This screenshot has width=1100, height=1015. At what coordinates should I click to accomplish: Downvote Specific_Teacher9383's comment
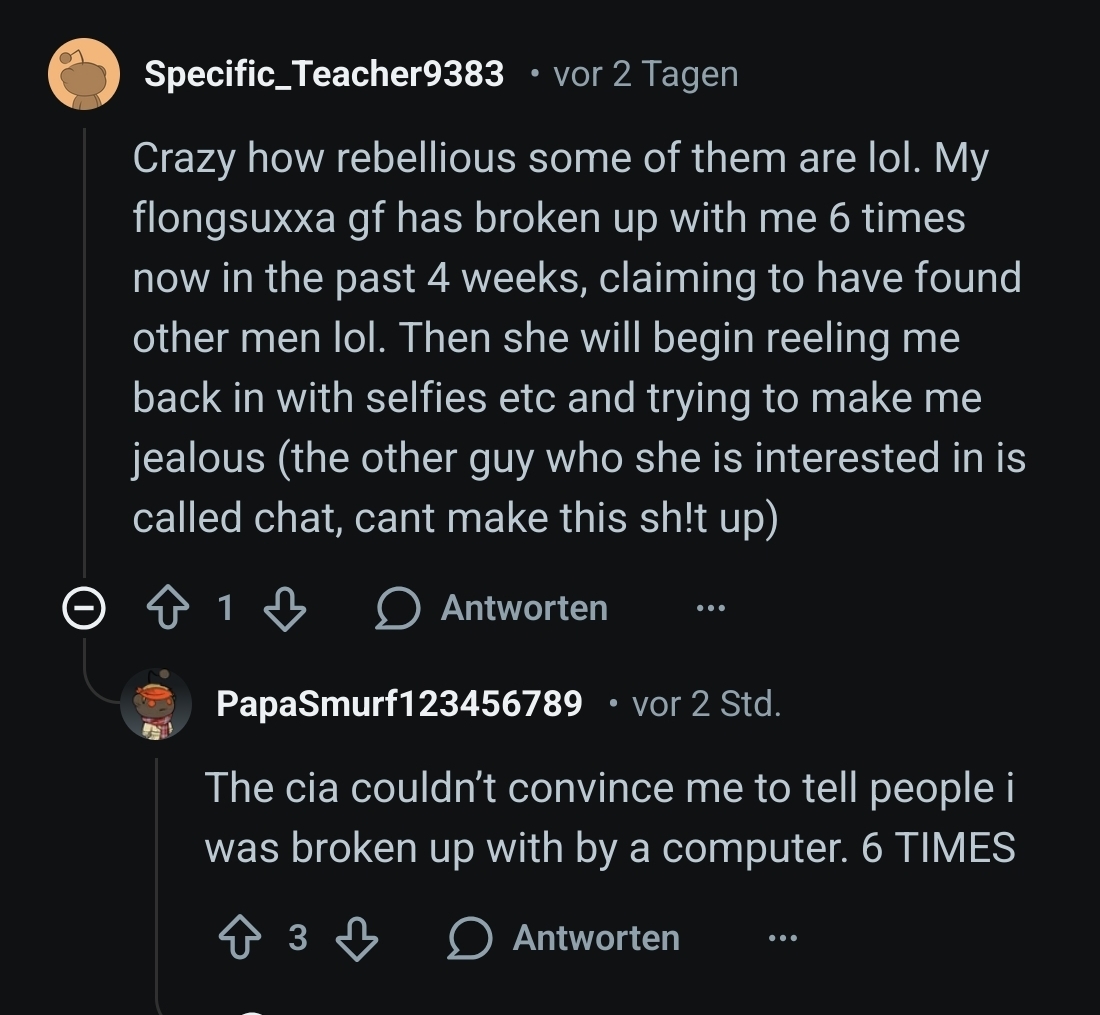285,608
